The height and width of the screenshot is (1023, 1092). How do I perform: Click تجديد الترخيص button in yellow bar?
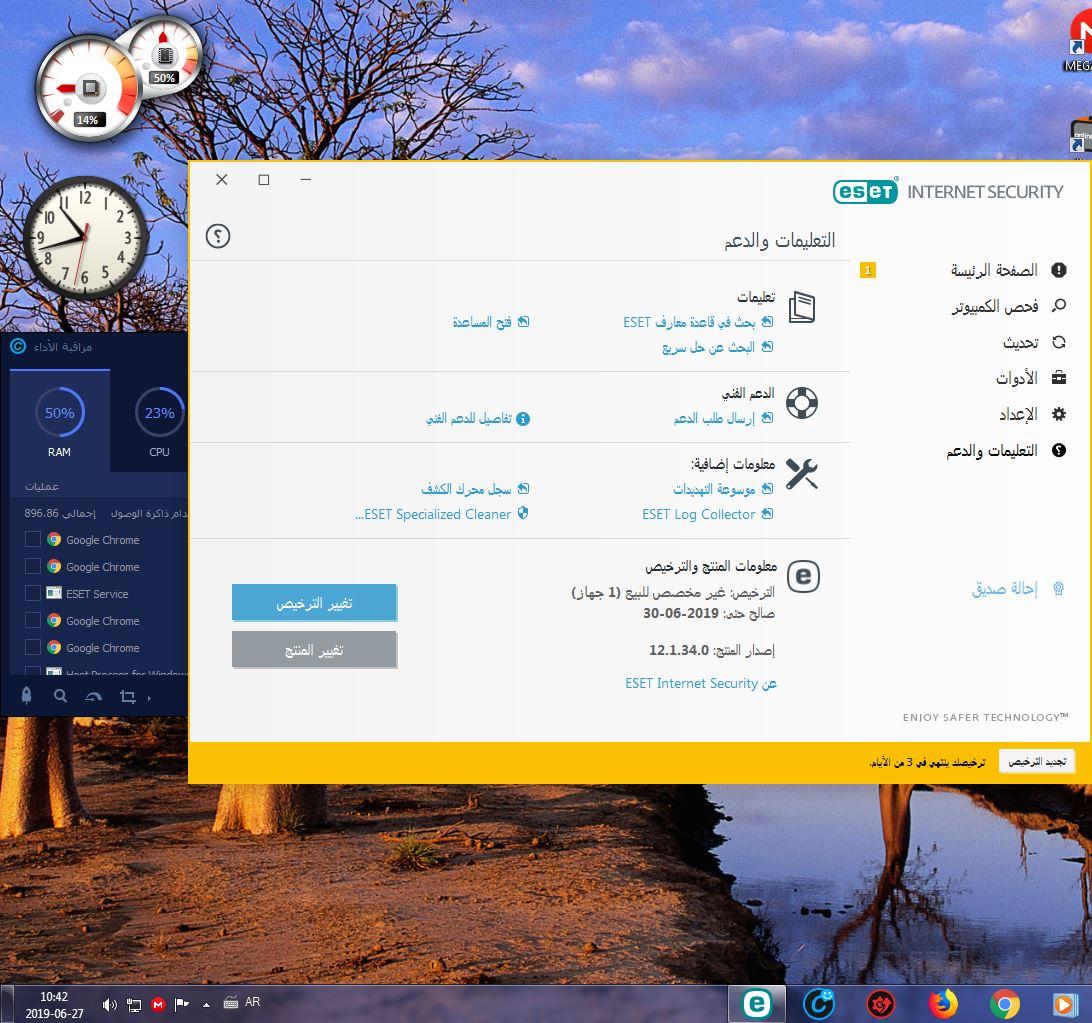tap(1037, 761)
